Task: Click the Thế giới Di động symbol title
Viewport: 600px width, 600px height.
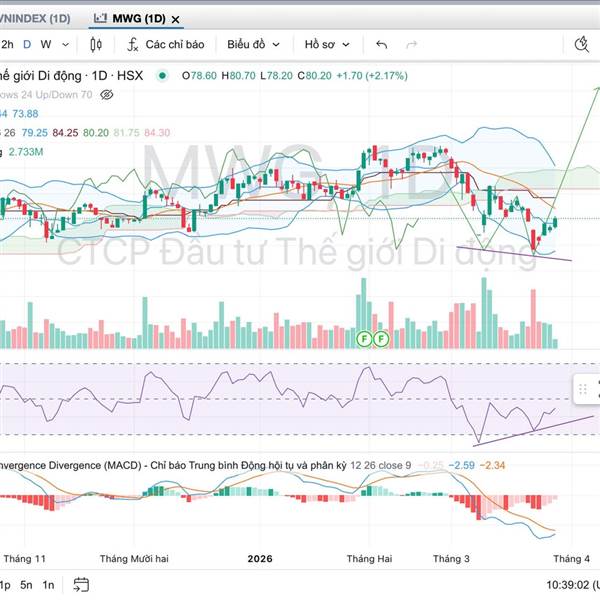Action: [x=71, y=76]
